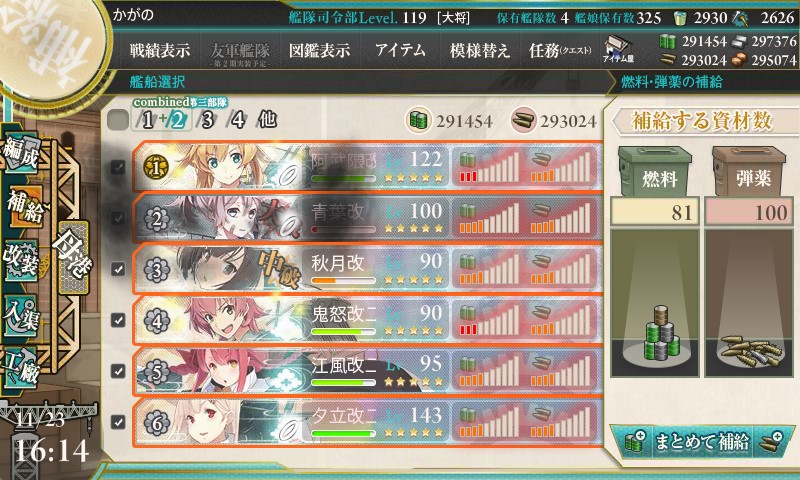This screenshot has width=800, height=480.
Task: Toggle the select-all fleet checkbox
Action: (x=118, y=121)
